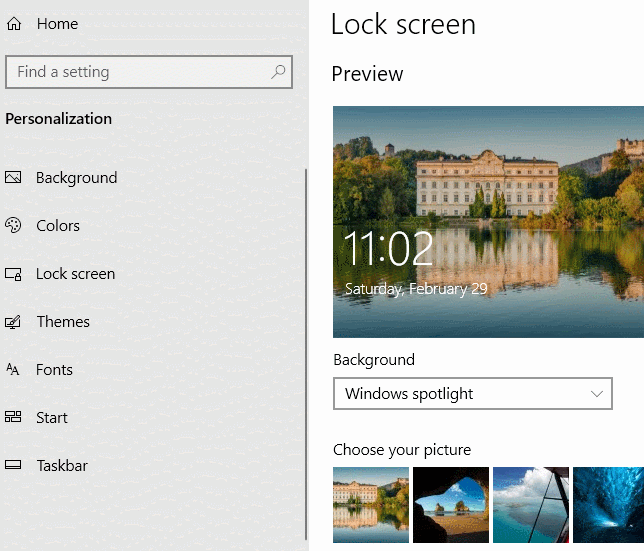Click the search magnifier icon
Viewport: 644px width, 551px height.
[x=278, y=72]
